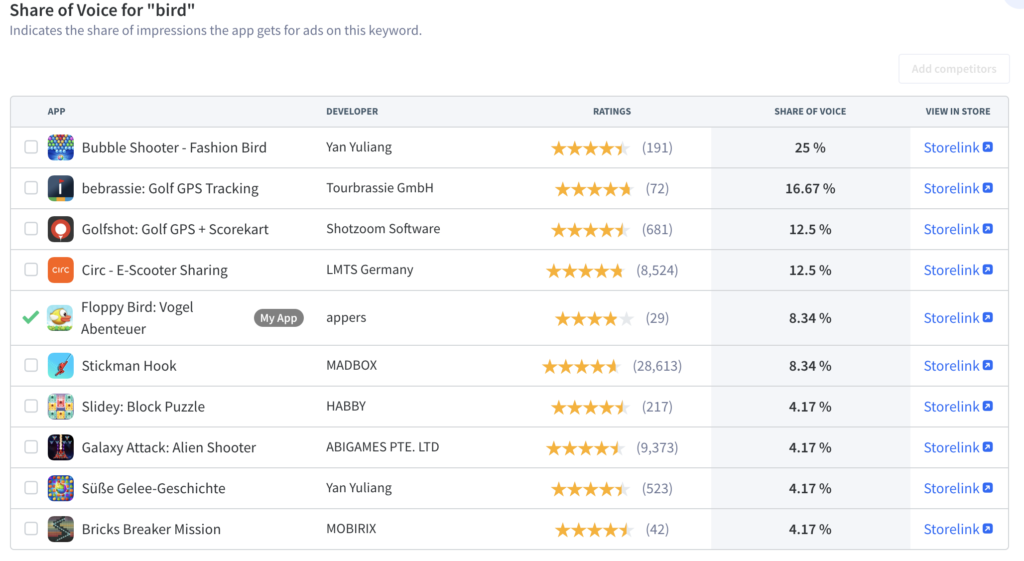Tick the Slidey: Block Puzzle checkbox

point(31,406)
